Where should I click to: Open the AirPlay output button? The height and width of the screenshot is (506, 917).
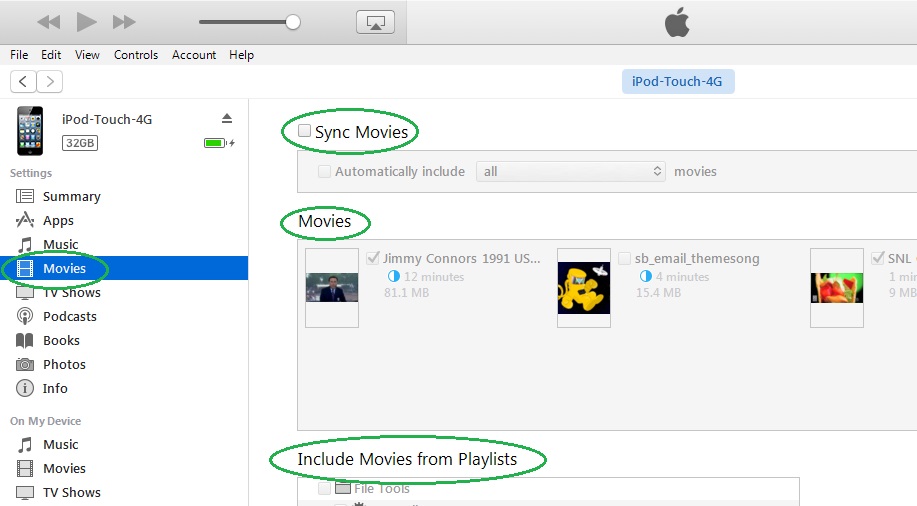375,22
